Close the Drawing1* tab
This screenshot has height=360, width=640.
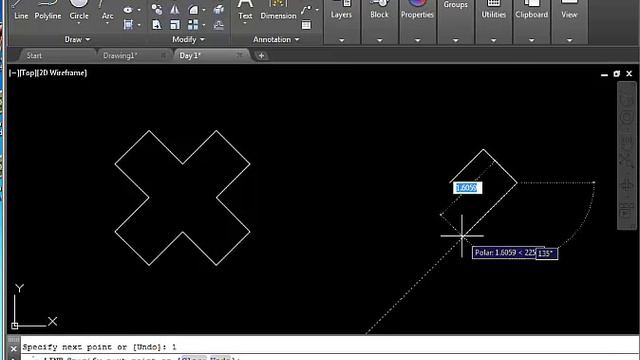coord(163,55)
